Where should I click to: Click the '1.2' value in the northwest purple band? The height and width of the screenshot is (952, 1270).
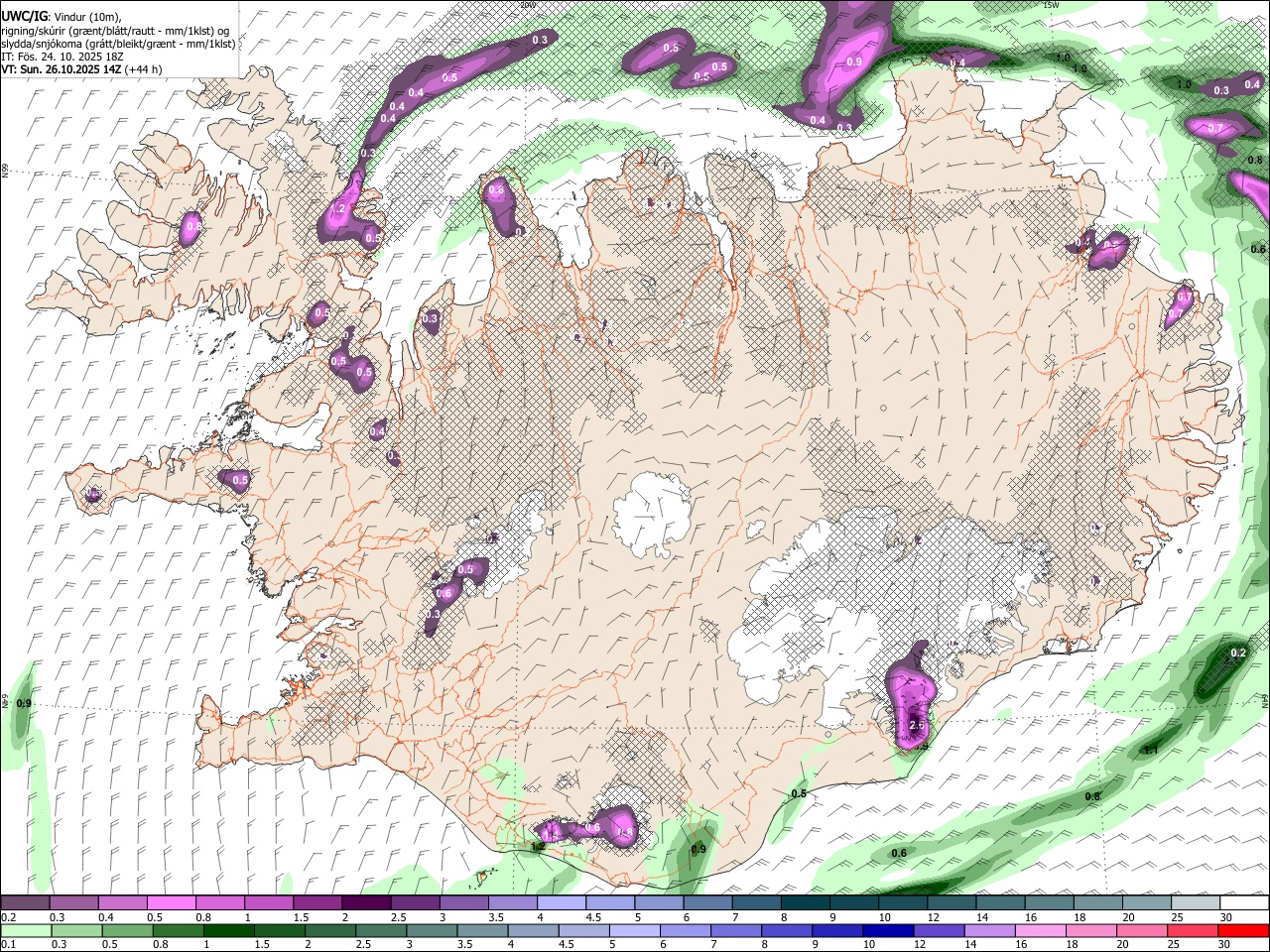pos(337,208)
